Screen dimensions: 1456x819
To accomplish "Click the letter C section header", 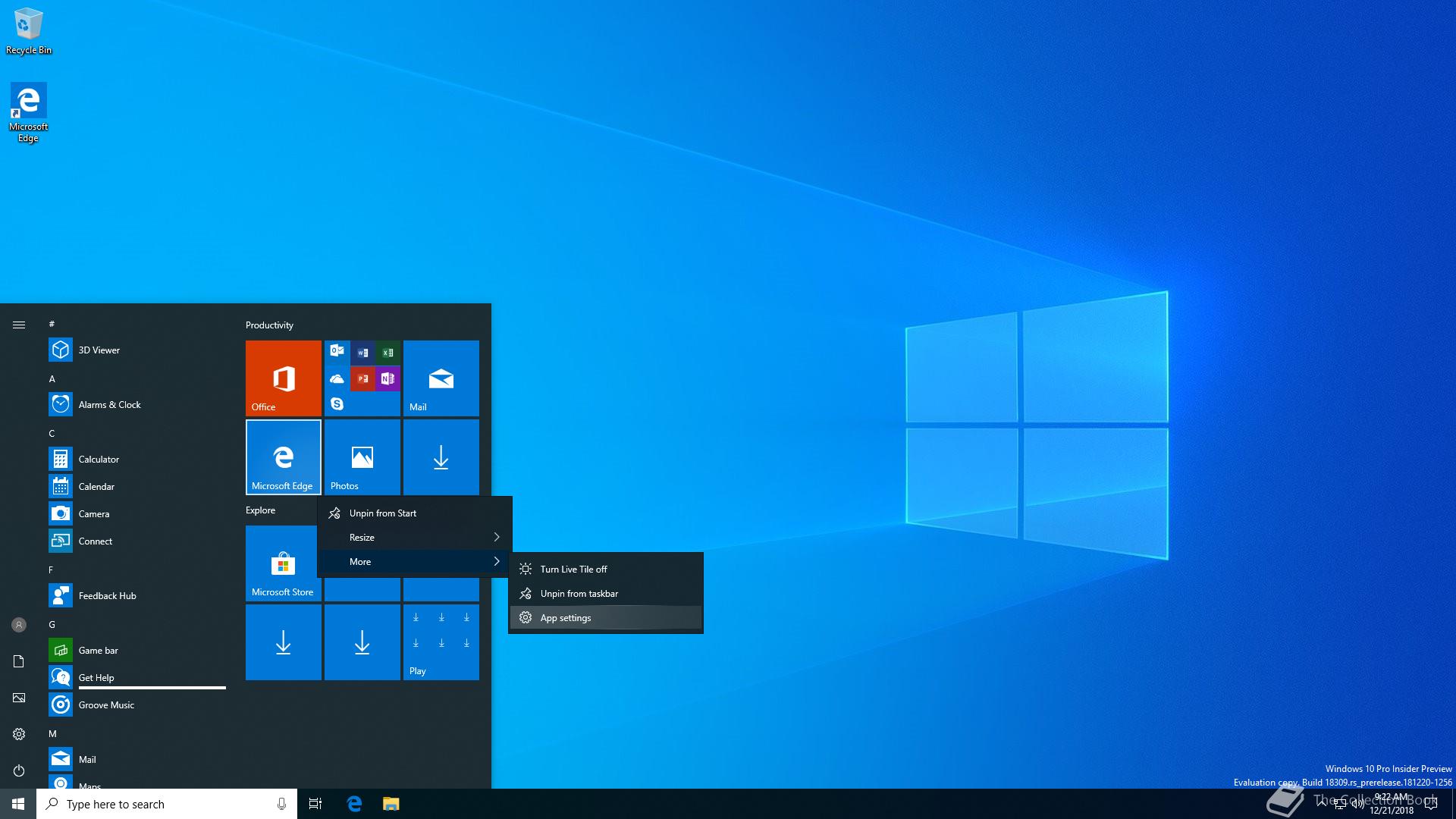I will coord(52,433).
